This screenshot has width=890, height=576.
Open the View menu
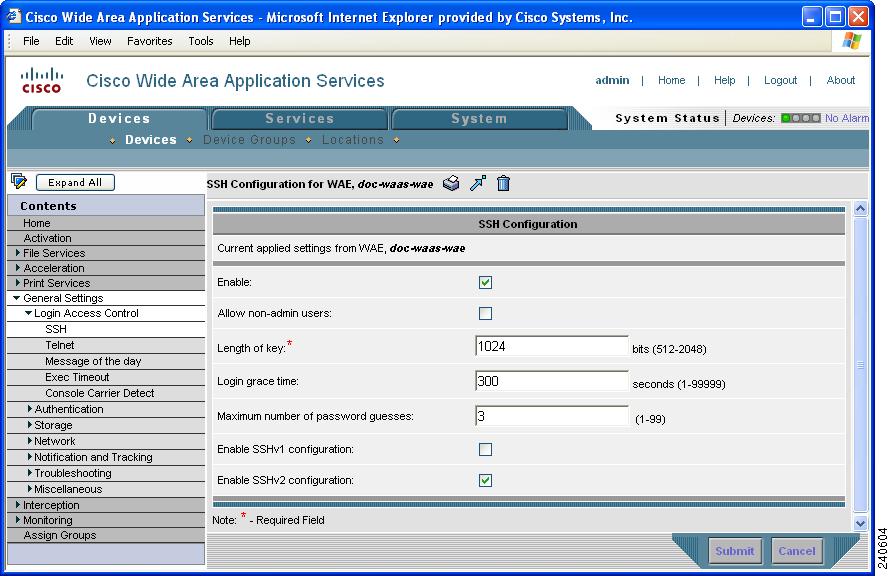click(x=100, y=41)
